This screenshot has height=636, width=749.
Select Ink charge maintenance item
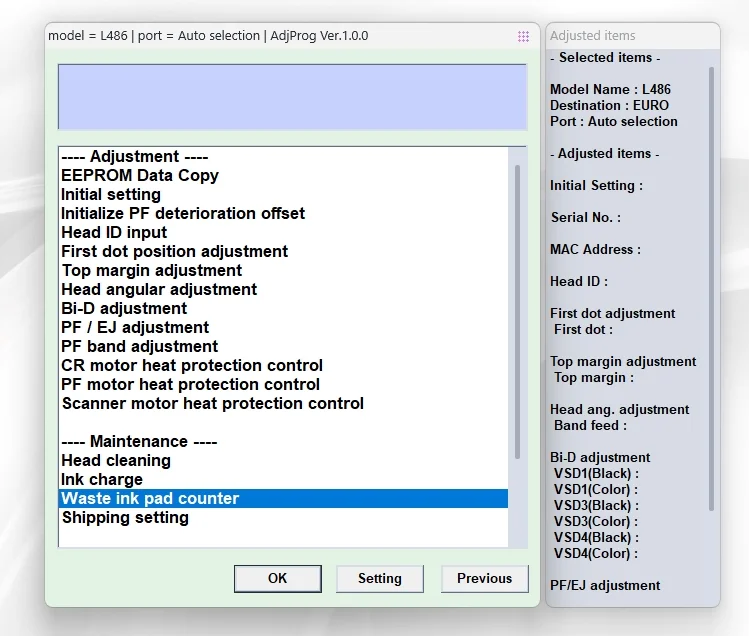283,479
